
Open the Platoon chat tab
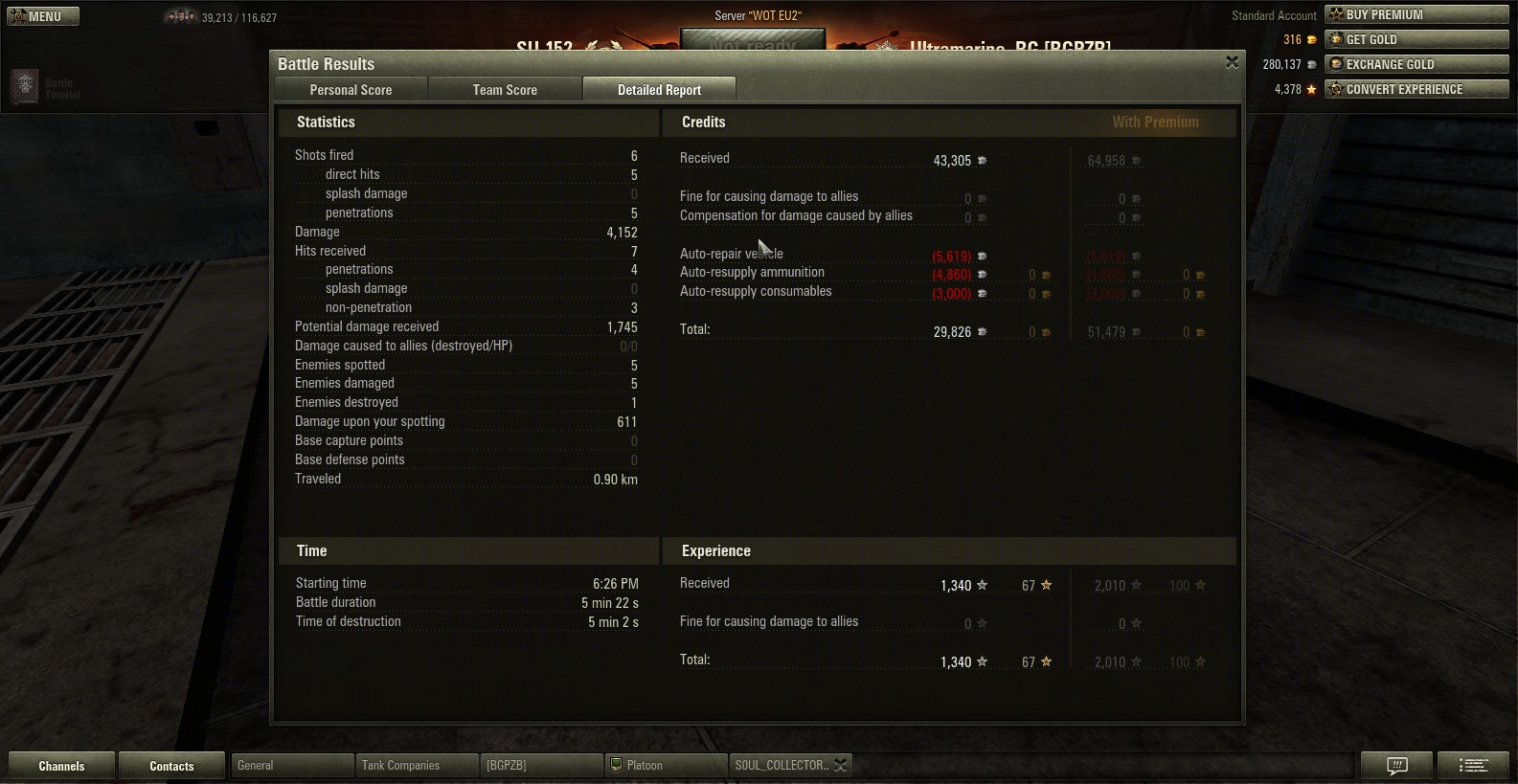click(x=667, y=765)
